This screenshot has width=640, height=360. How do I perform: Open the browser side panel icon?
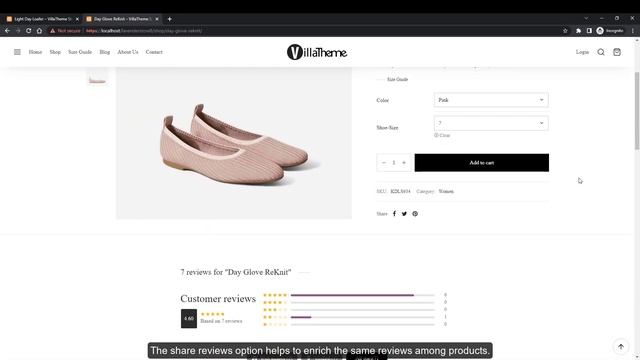click(x=589, y=31)
